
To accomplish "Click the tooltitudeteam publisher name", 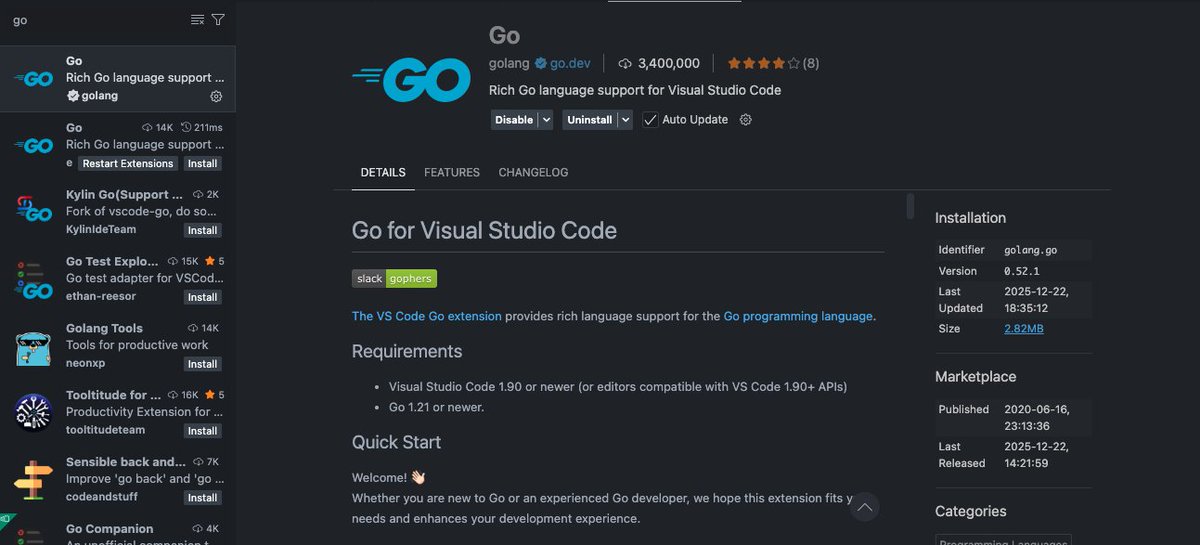I will coord(105,430).
